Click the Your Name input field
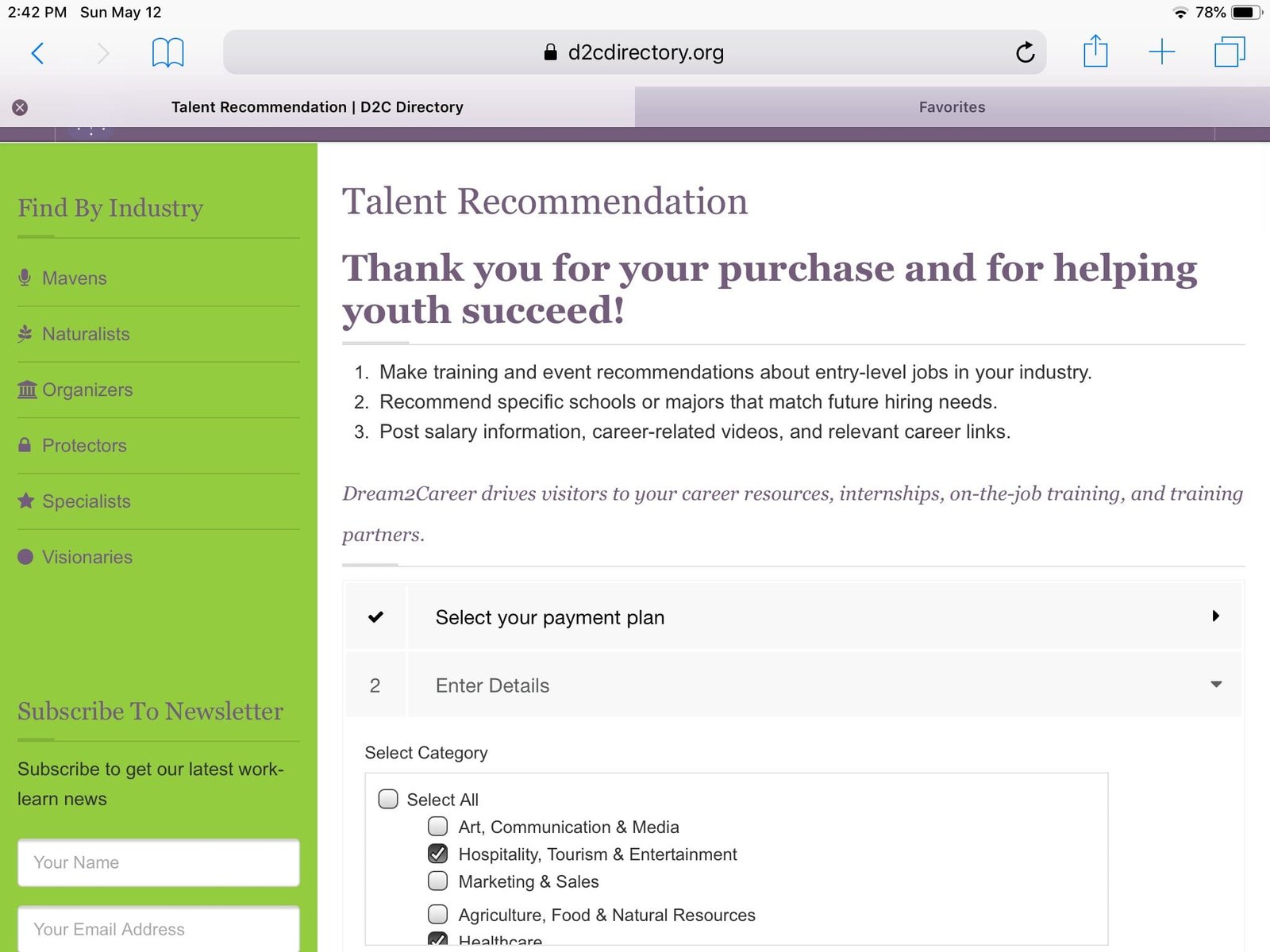 tap(159, 862)
